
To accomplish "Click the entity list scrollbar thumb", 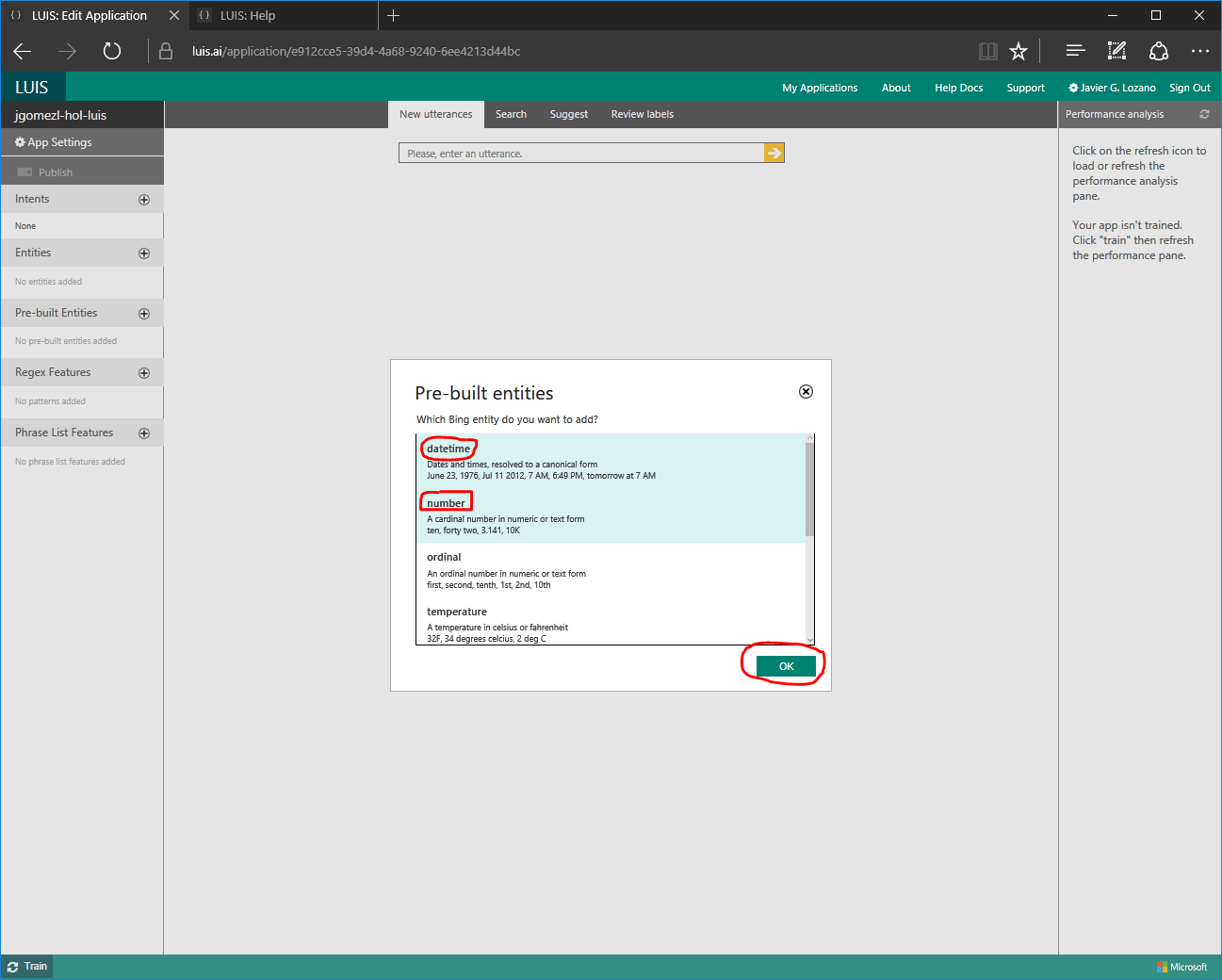I will [809, 489].
